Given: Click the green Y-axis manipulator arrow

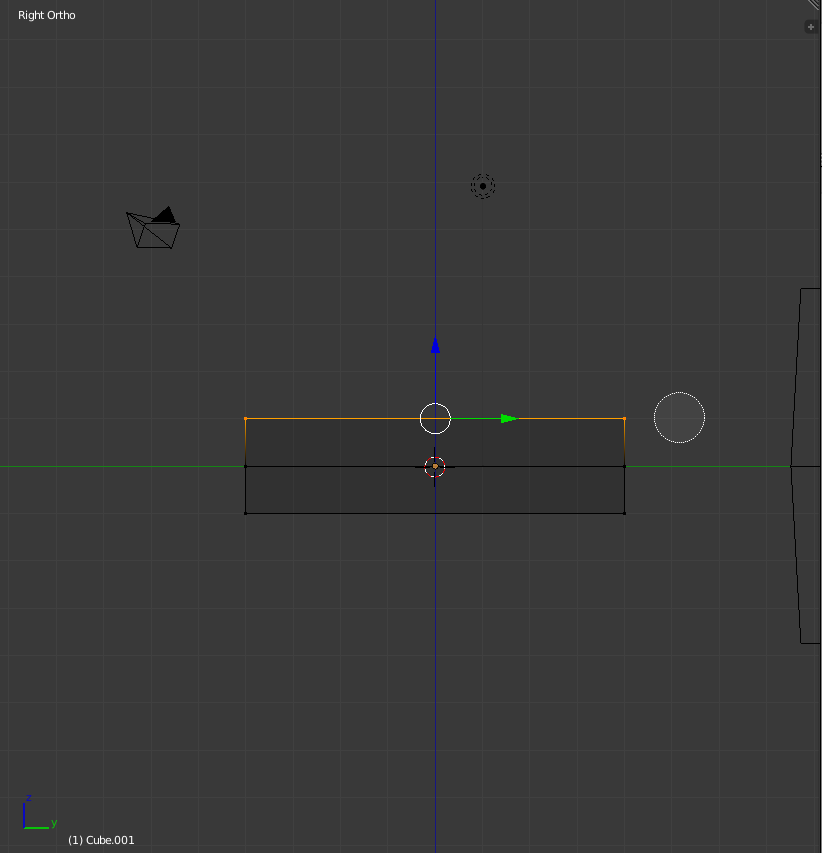Looking at the screenshot, I should pyautogui.click(x=509, y=418).
